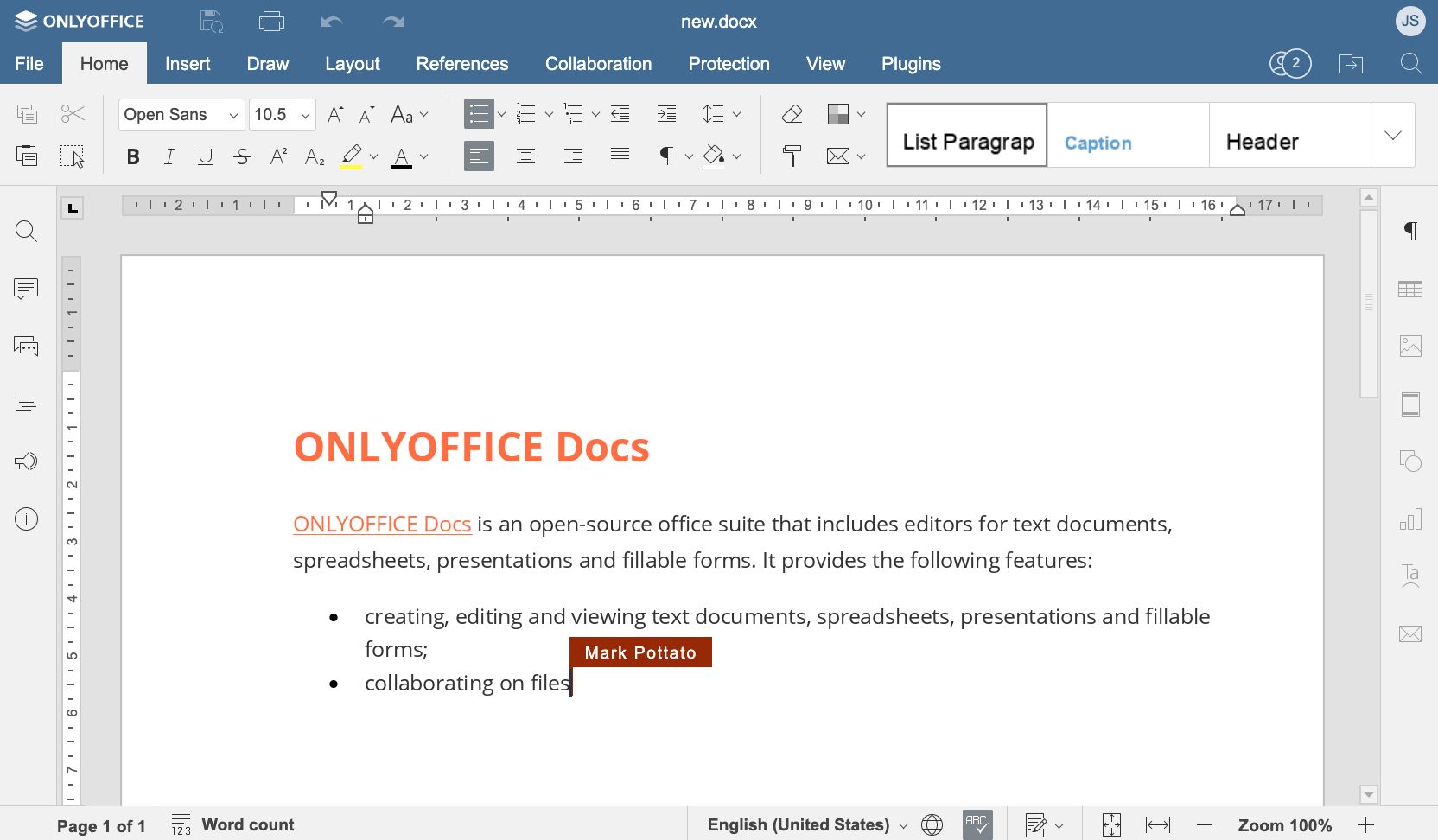Open Comments panel in left sidebar
The image size is (1438, 840).
[26, 289]
